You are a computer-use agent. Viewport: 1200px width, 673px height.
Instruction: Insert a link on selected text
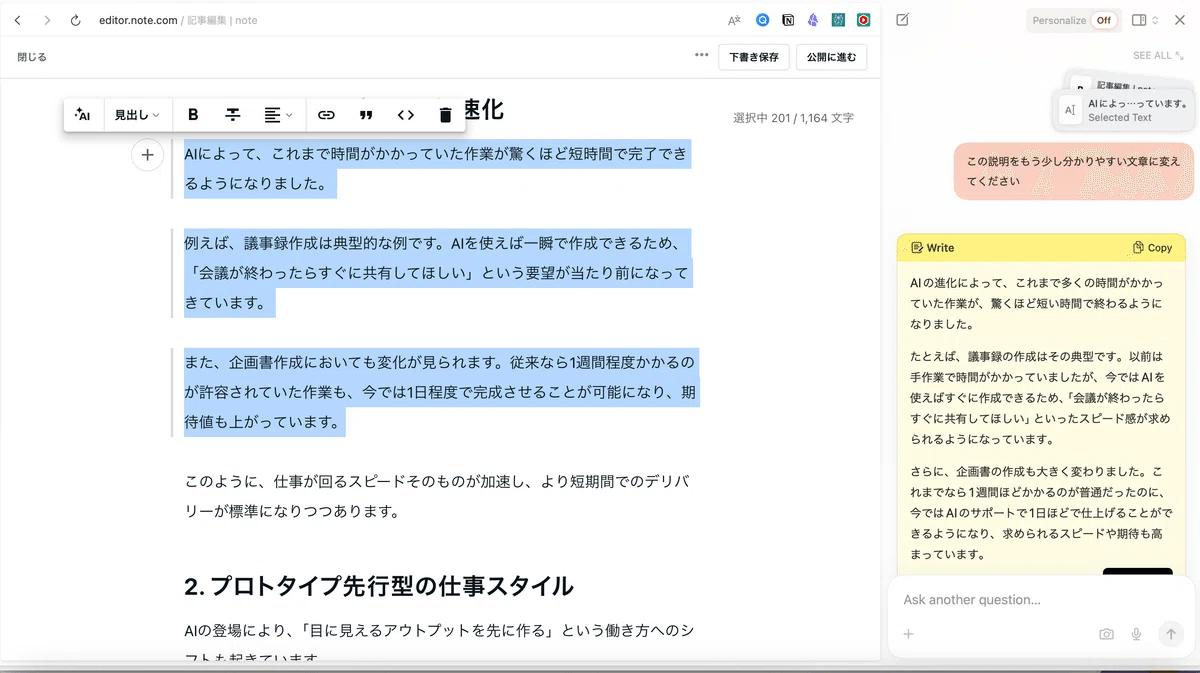click(x=326, y=115)
